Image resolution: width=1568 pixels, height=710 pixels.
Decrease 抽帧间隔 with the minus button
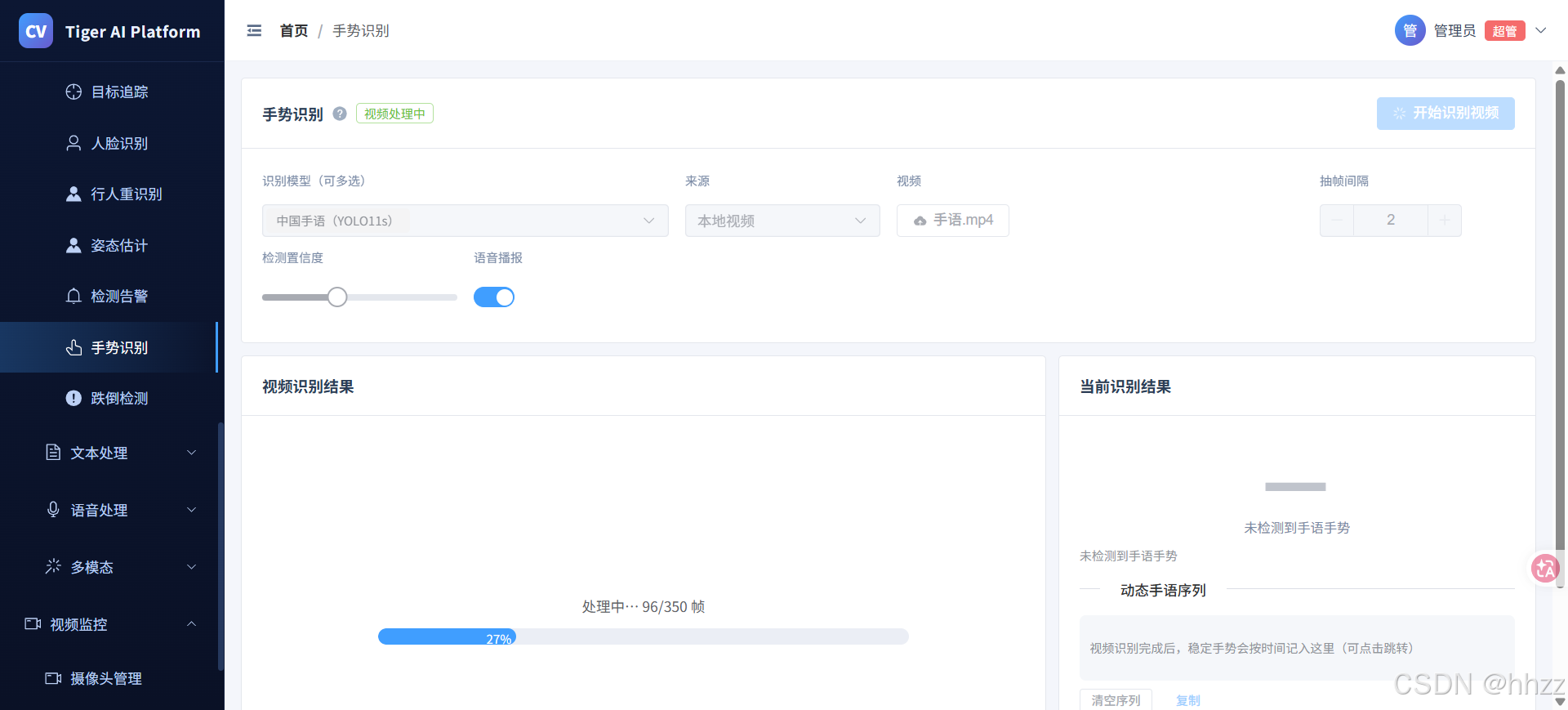click(1337, 221)
